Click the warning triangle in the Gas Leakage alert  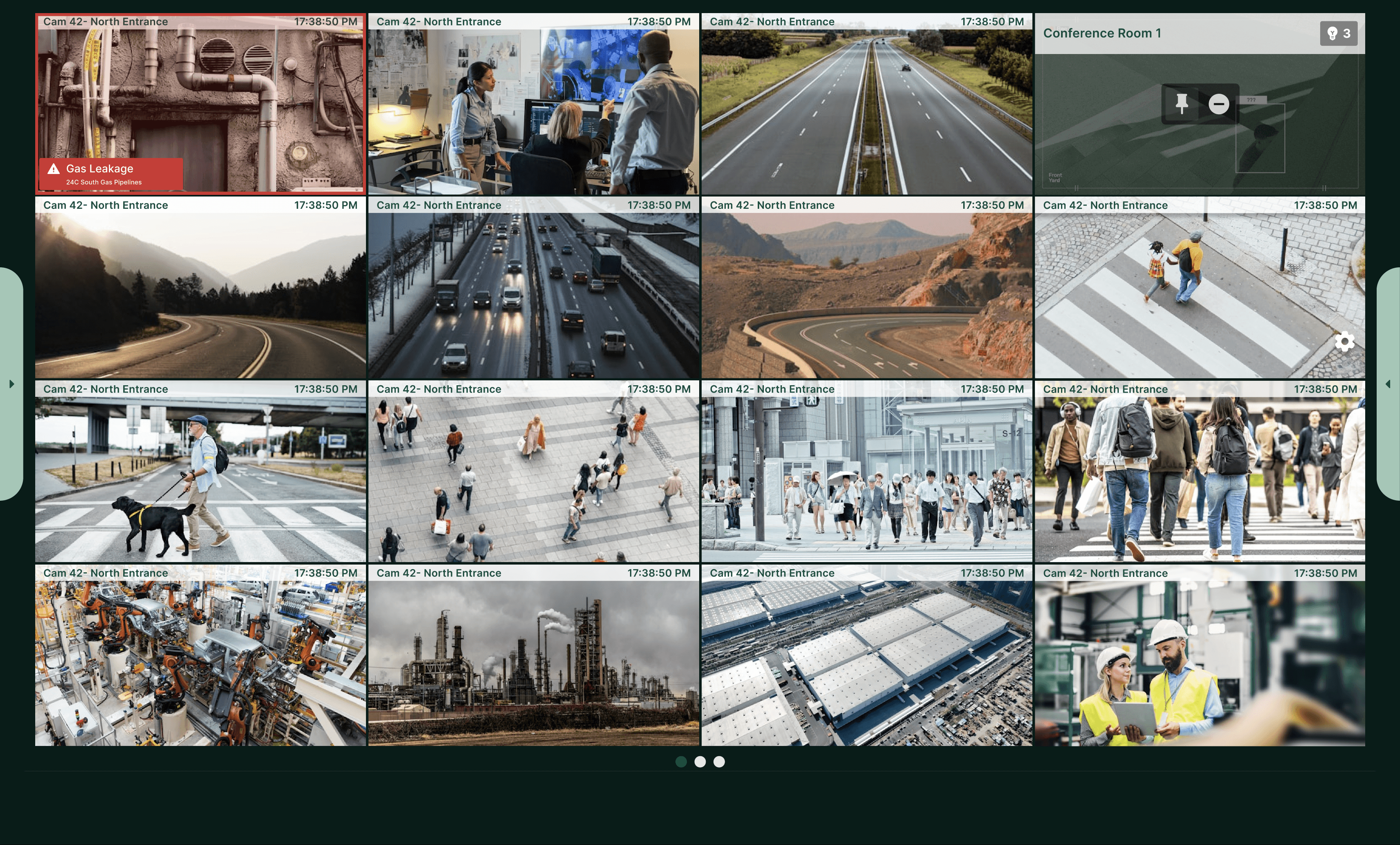[x=54, y=169]
